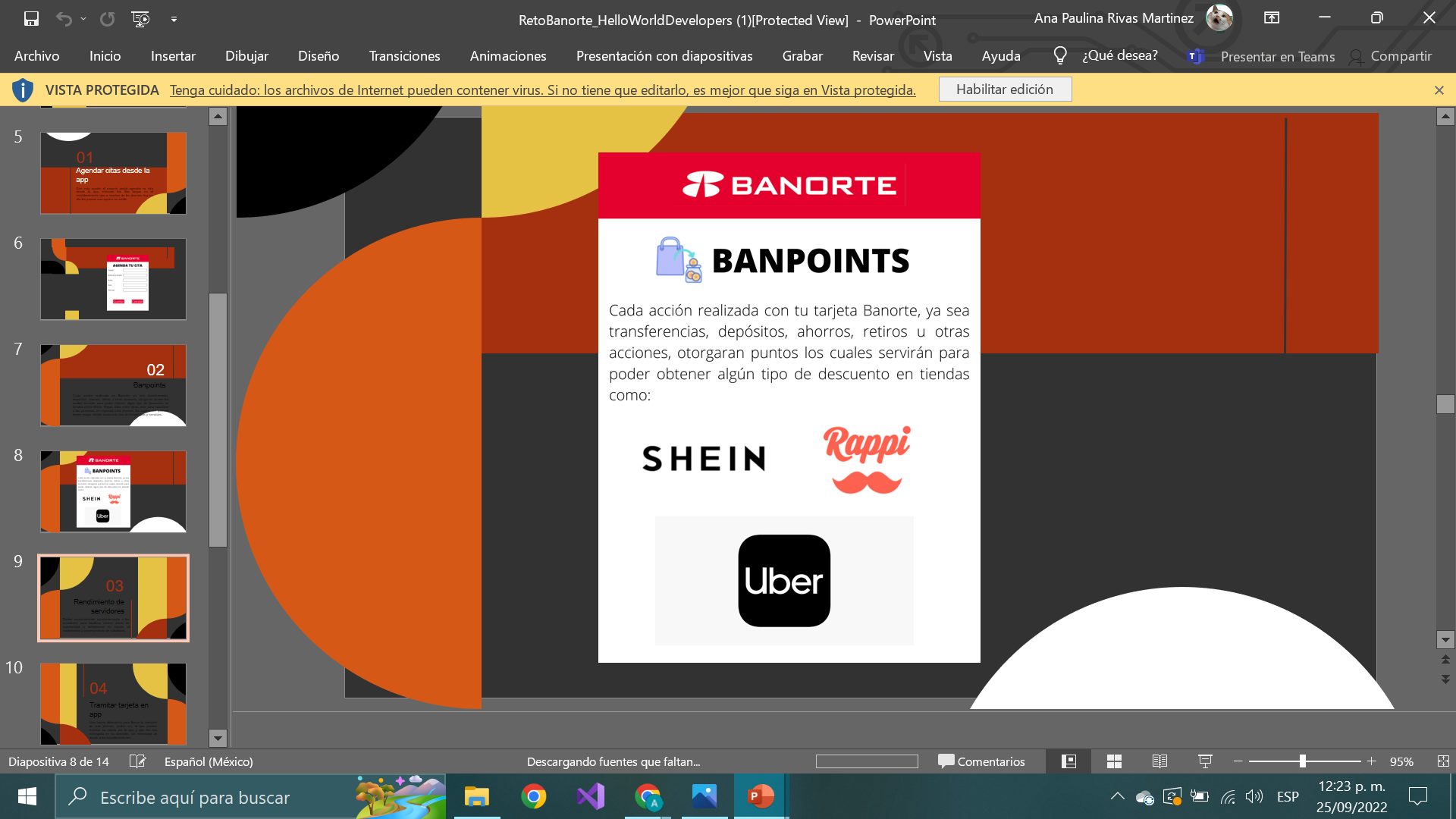
Task: Open the Undo history dropdown arrow
Action: [83, 19]
